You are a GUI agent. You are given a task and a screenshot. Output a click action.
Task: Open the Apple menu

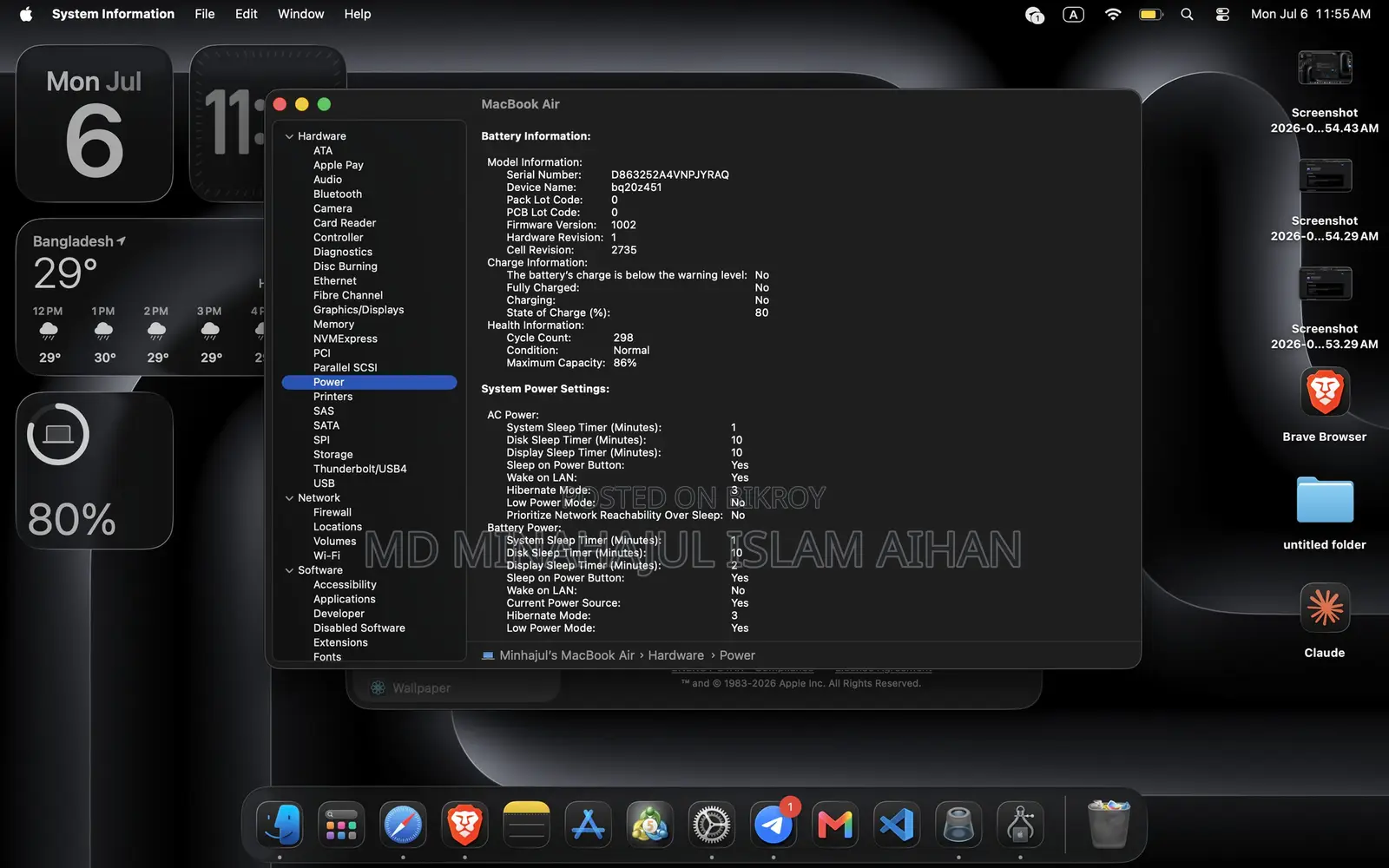coord(26,14)
